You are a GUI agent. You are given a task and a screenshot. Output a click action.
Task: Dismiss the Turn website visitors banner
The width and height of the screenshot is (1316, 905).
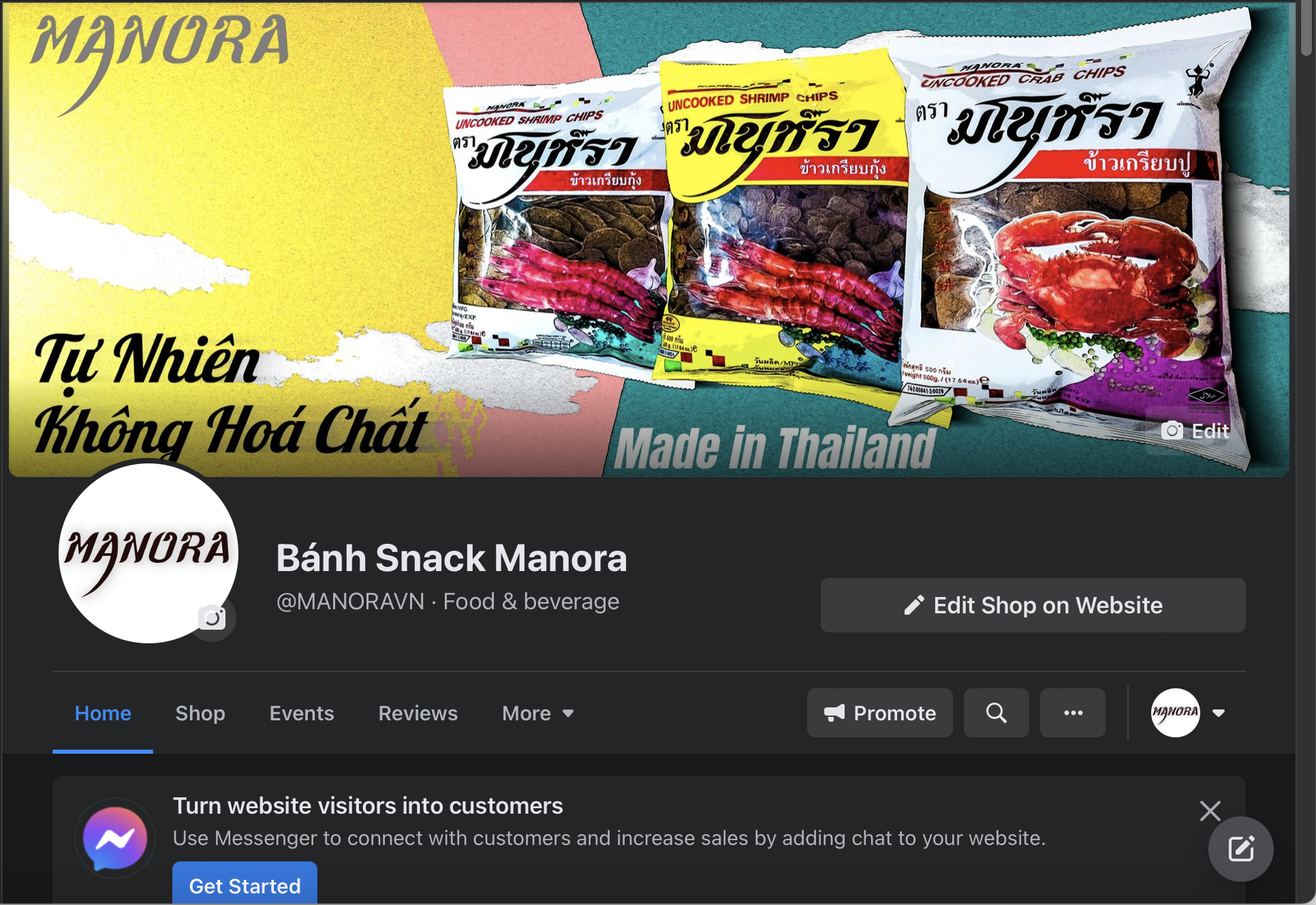point(1210,811)
